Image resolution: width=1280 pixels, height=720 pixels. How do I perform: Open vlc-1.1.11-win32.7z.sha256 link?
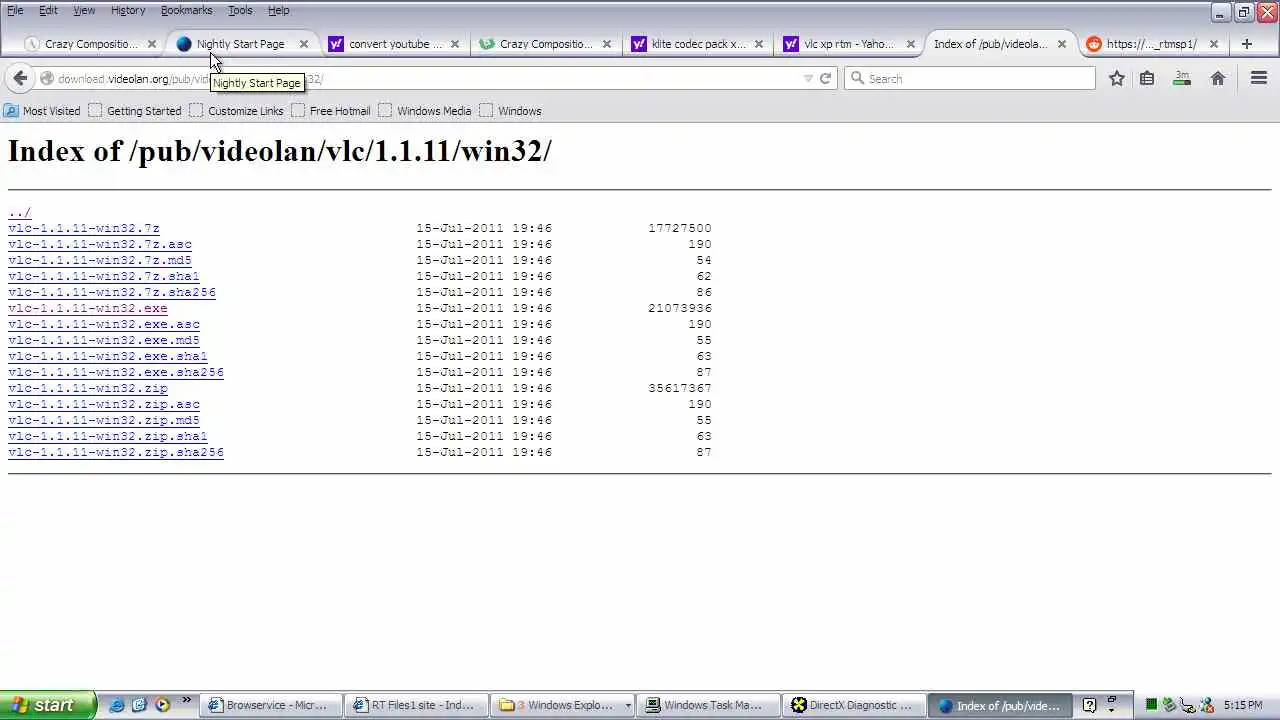(x=112, y=293)
